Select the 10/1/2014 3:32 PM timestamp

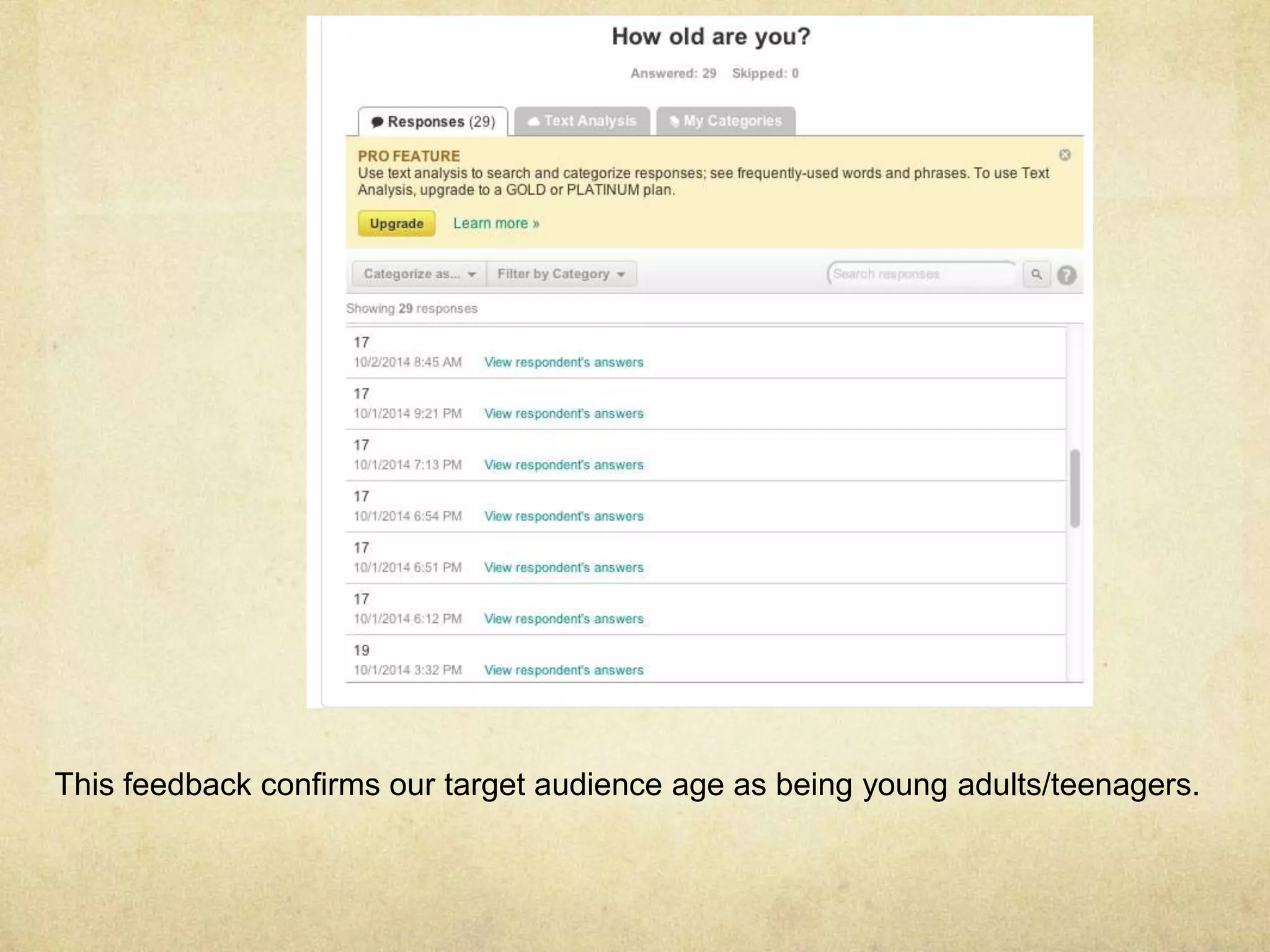[x=407, y=671]
